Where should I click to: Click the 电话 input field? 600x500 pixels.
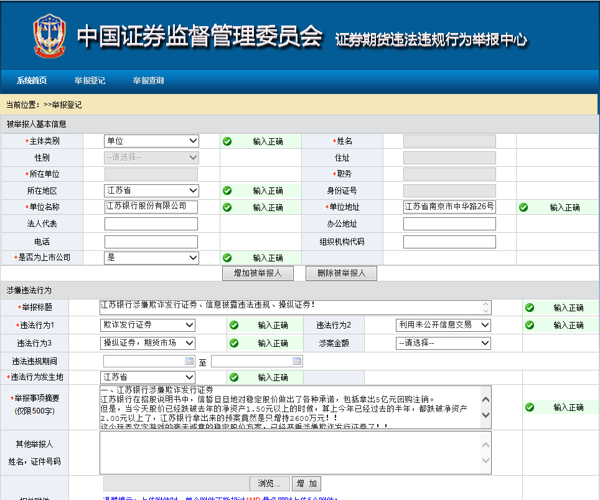[x=151, y=242]
